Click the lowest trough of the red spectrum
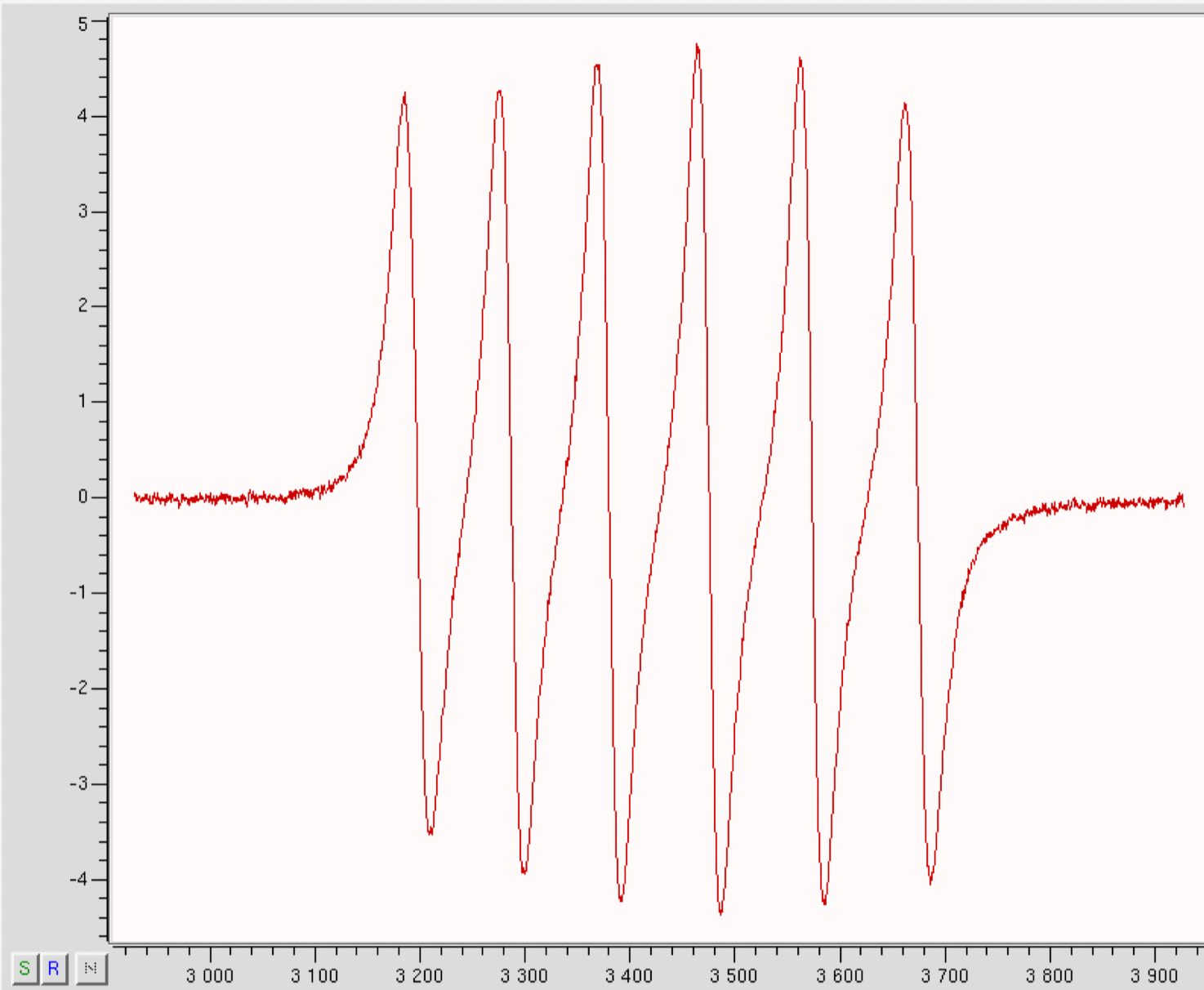 point(720,912)
